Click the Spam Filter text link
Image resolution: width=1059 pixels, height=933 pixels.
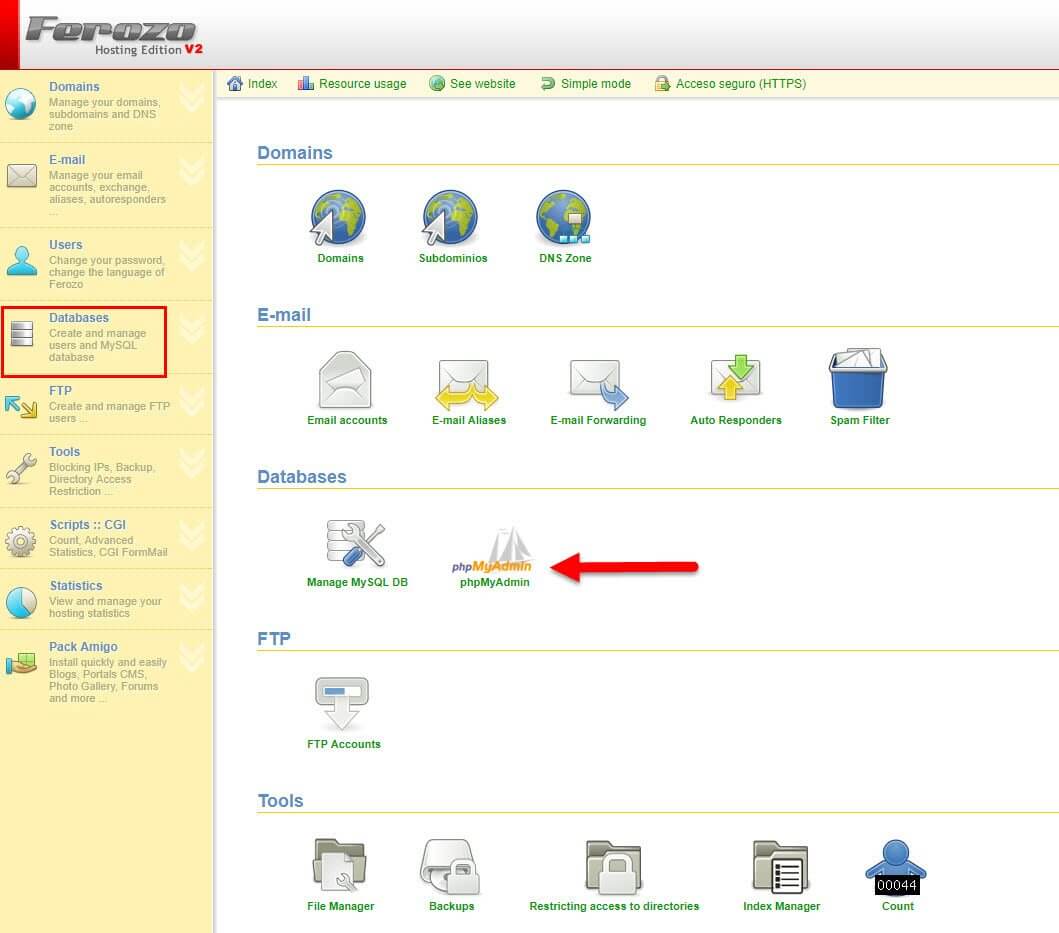pyautogui.click(x=860, y=420)
